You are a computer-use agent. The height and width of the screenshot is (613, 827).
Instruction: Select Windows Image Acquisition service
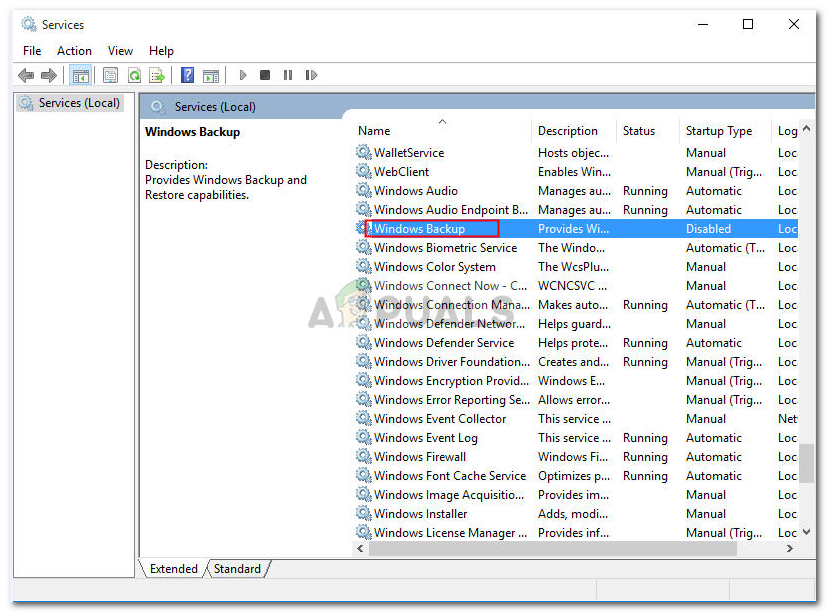(x=575, y=494)
